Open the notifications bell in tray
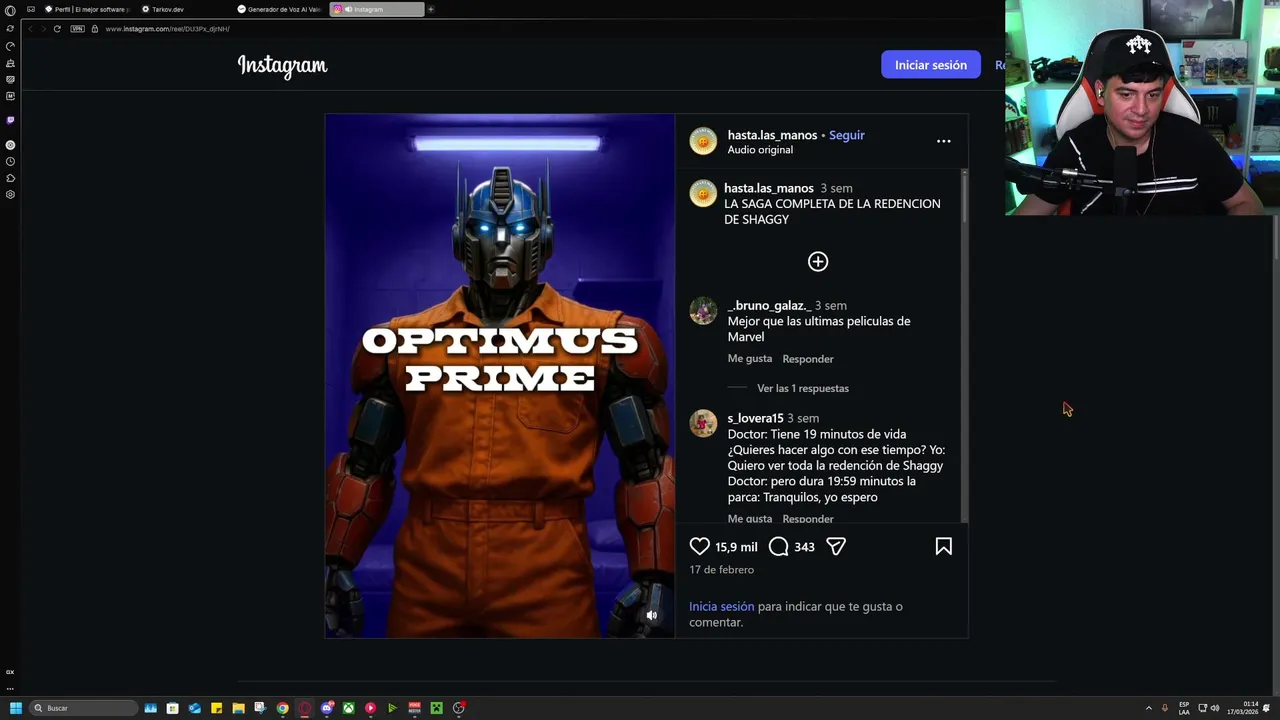1280x720 pixels. click(1267, 708)
